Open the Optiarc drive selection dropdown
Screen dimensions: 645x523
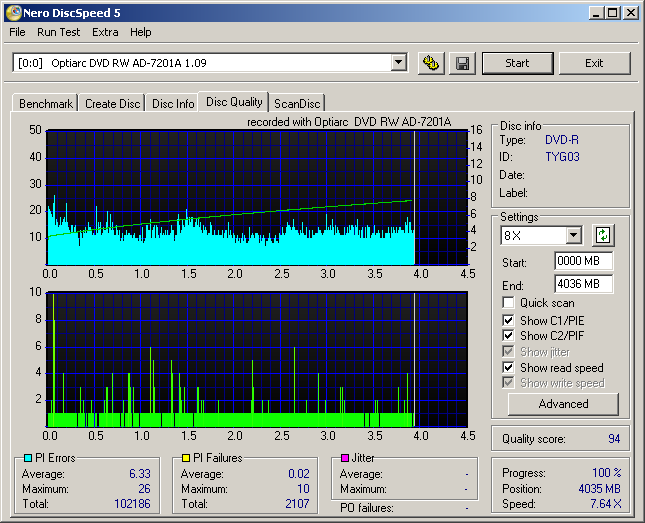click(x=398, y=63)
